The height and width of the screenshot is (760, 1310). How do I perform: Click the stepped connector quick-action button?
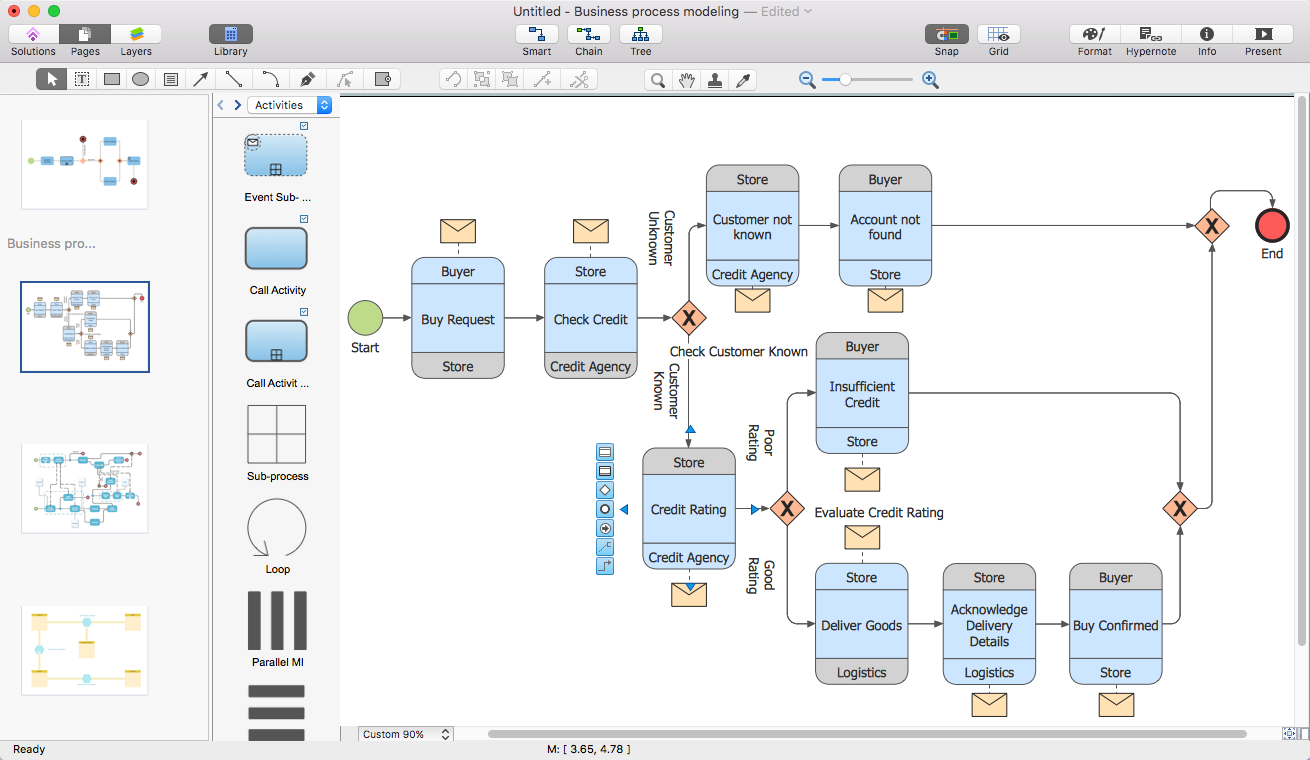[x=605, y=566]
